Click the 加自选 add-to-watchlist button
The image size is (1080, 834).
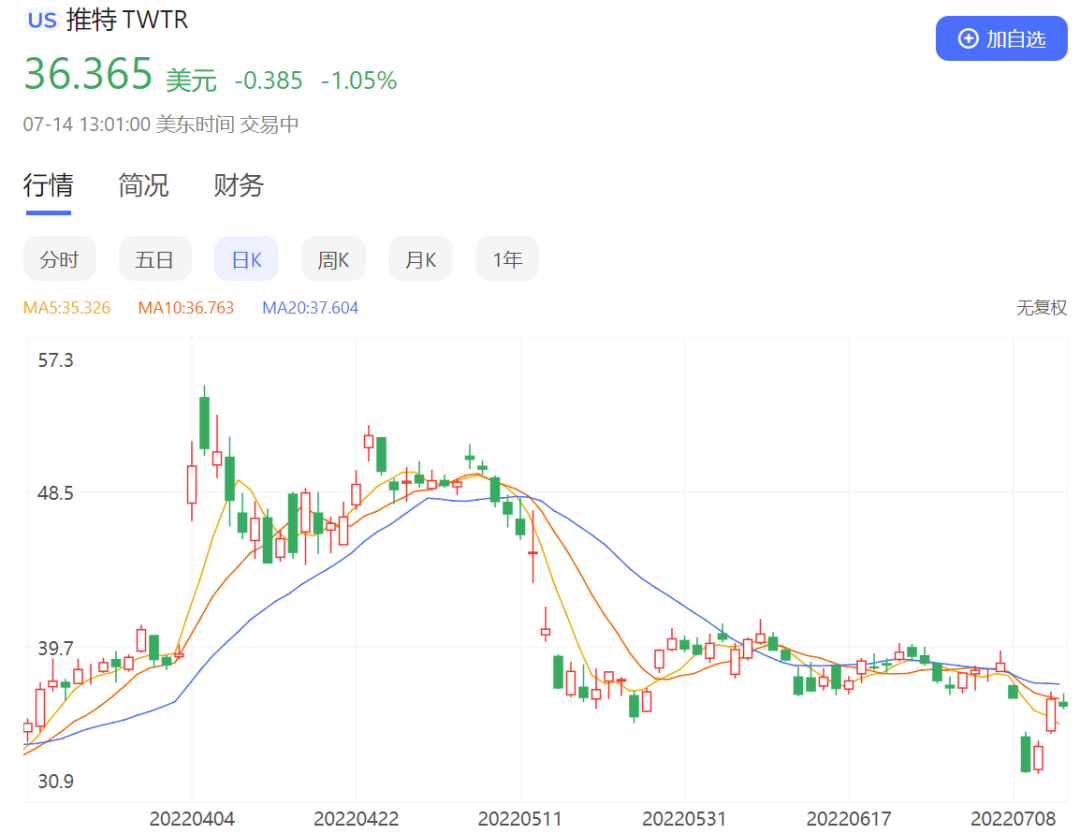pyautogui.click(x=1001, y=39)
